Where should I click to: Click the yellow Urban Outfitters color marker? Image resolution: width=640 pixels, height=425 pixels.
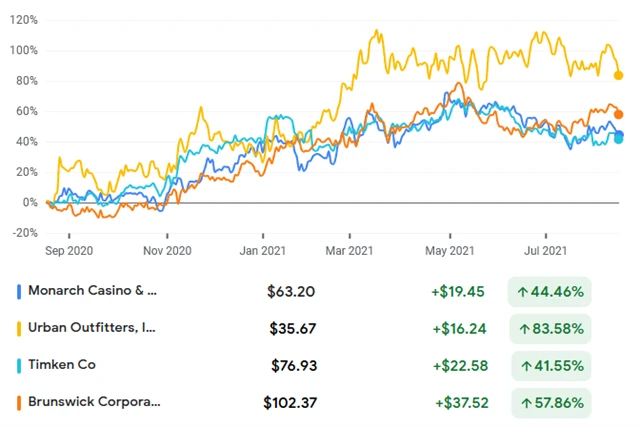tap(20, 328)
